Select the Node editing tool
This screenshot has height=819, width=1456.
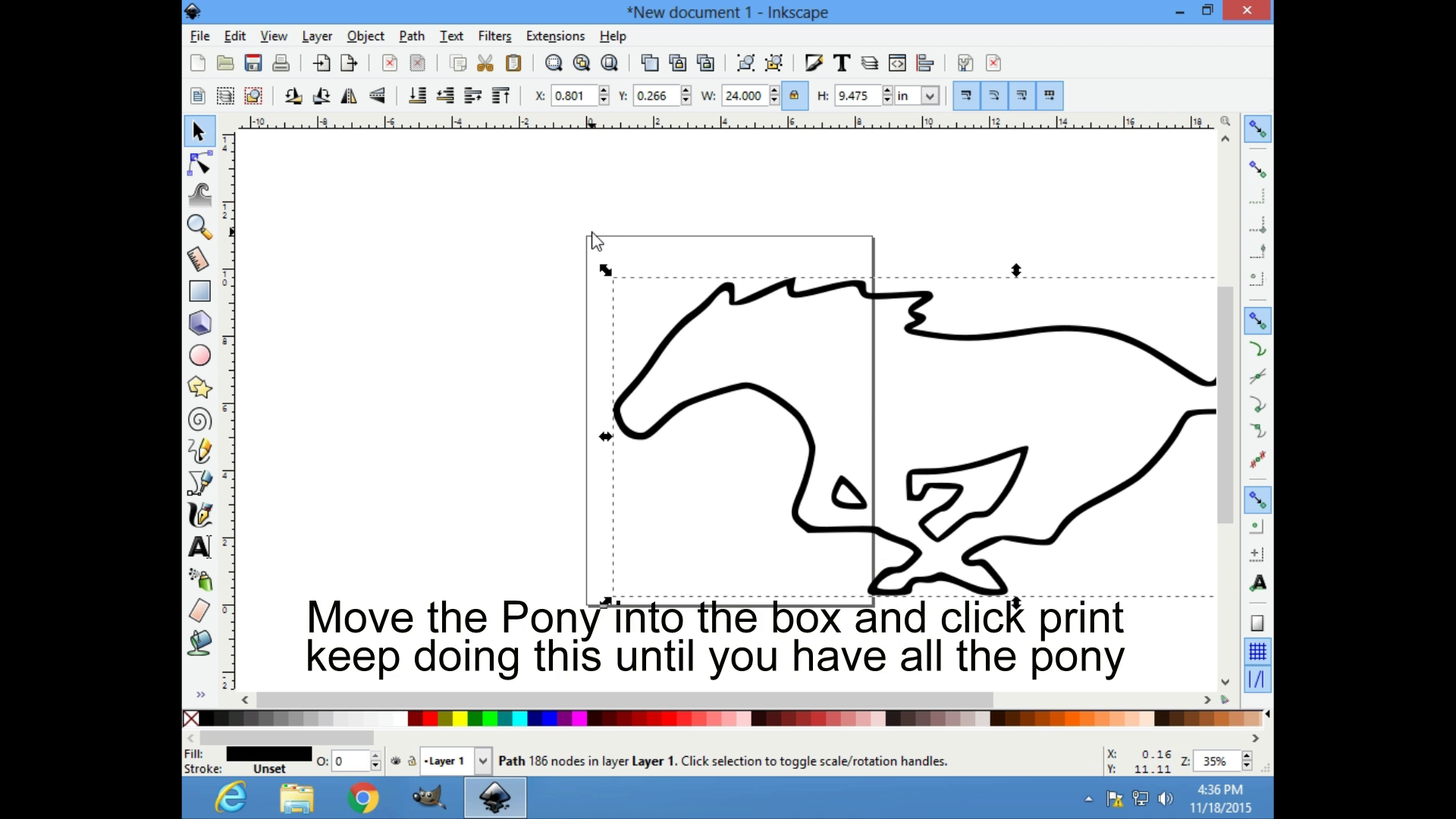coord(199,164)
